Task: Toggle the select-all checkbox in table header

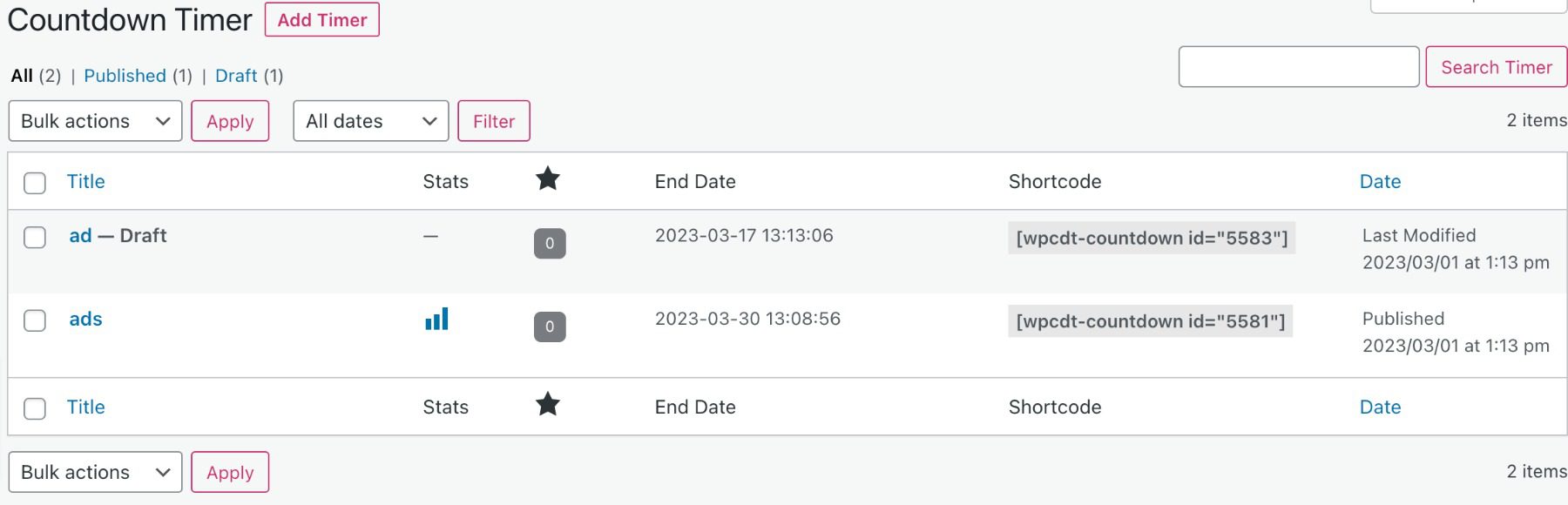Action: 35,183
